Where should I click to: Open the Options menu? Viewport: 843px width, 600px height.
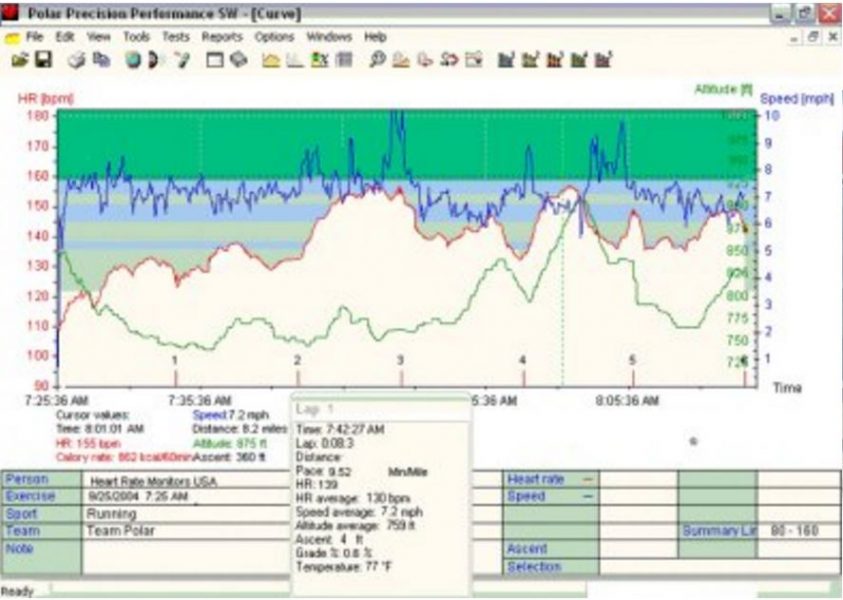point(274,37)
